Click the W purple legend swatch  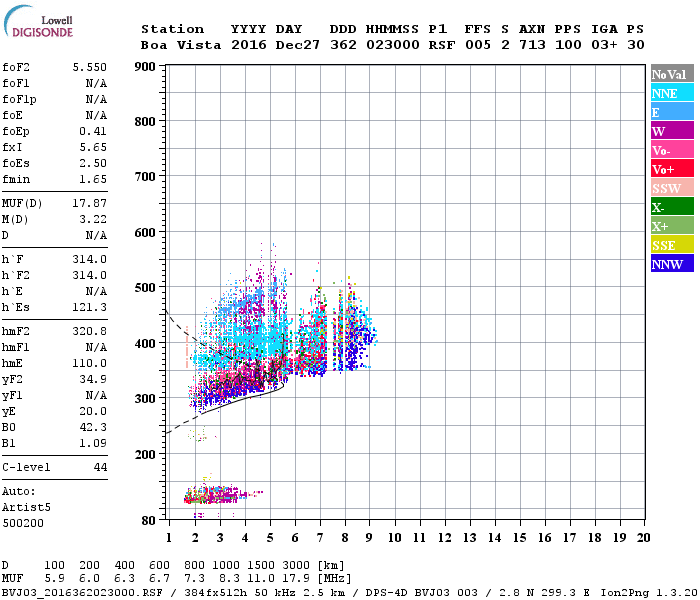click(672, 131)
